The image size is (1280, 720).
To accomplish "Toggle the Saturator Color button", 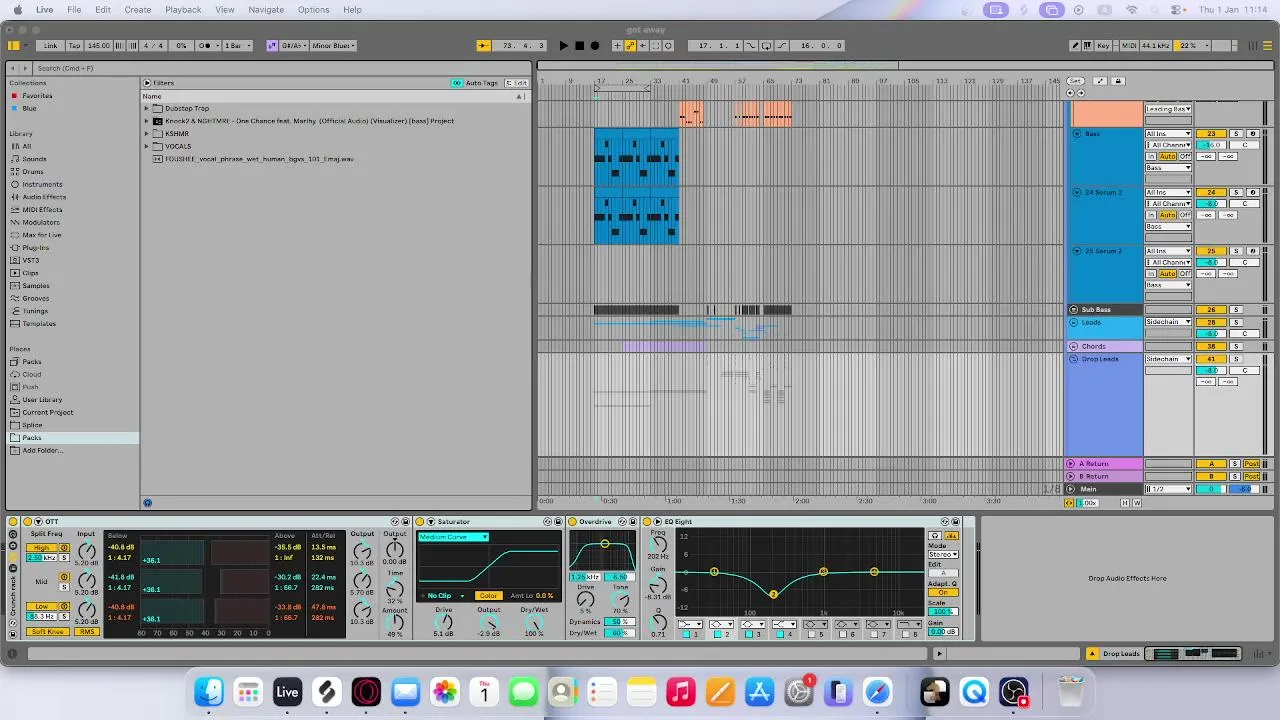I will (x=488, y=595).
